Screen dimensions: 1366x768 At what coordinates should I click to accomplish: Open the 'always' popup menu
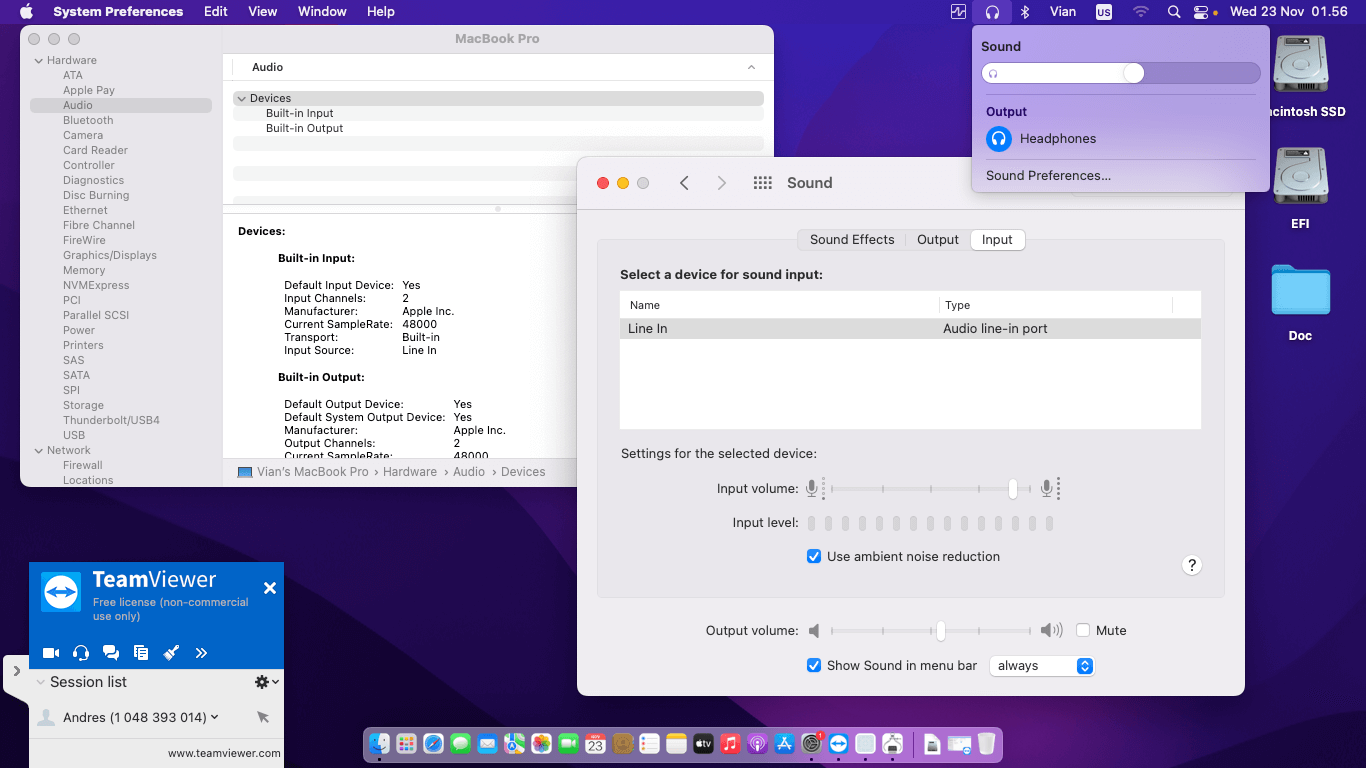coord(1042,666)
